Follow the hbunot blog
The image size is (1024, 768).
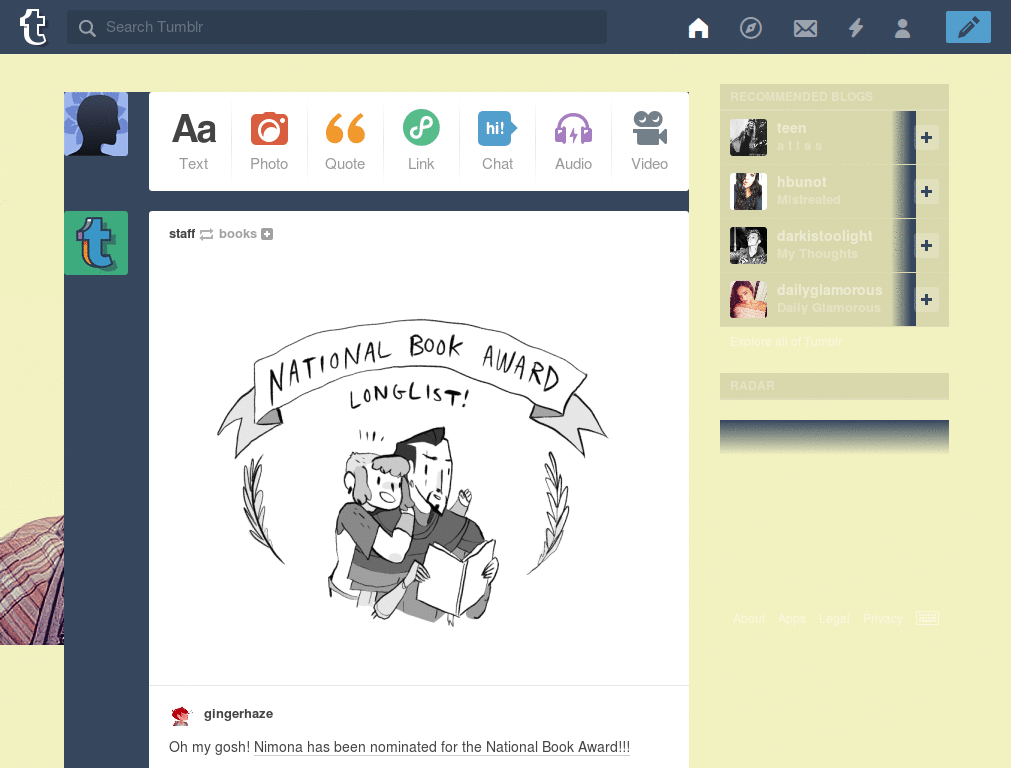tap(926, 191)
